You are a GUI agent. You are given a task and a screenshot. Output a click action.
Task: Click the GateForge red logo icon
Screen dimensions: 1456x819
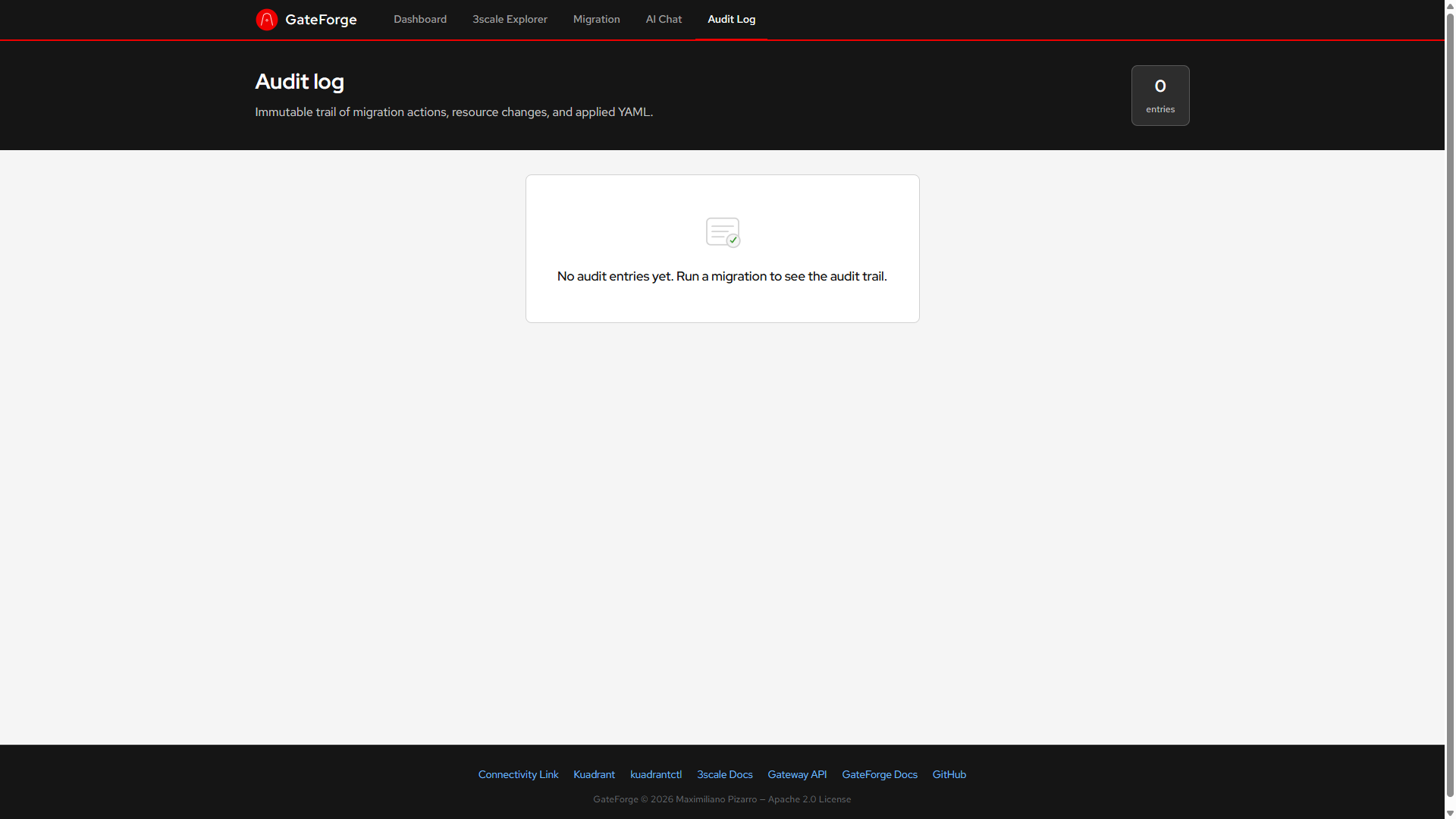(266, 20)
